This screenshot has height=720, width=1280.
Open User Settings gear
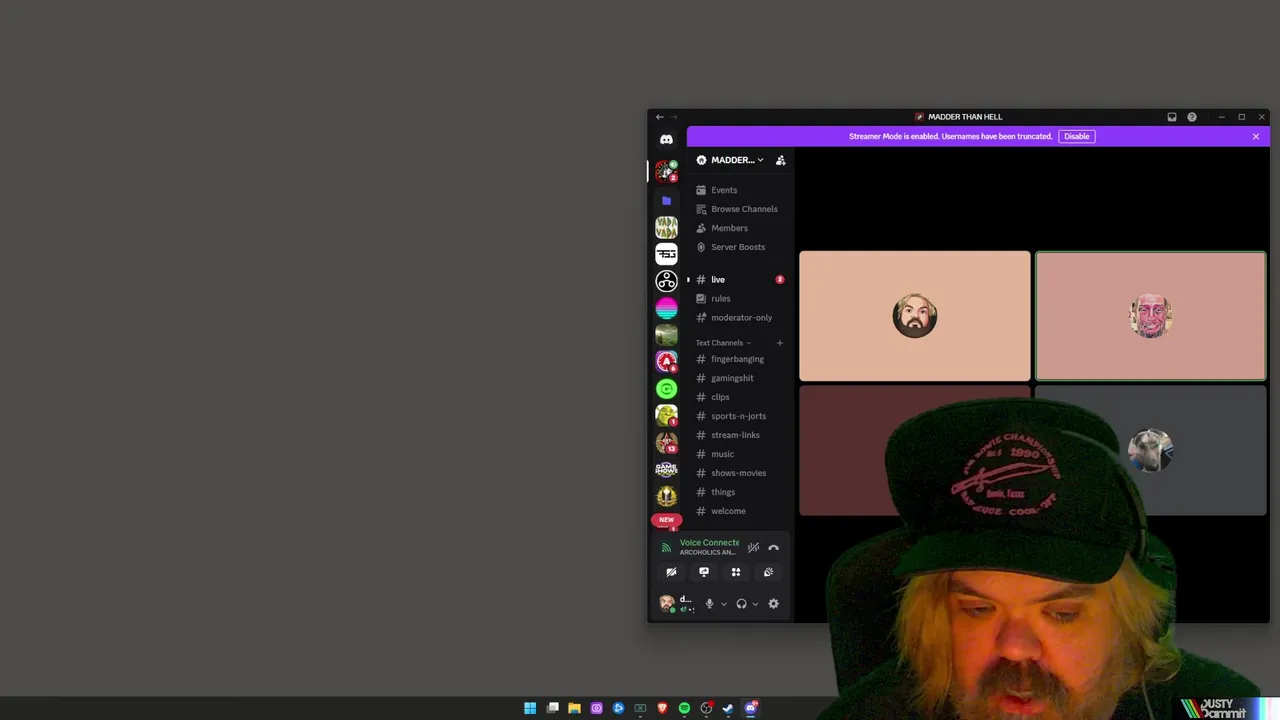773,604
